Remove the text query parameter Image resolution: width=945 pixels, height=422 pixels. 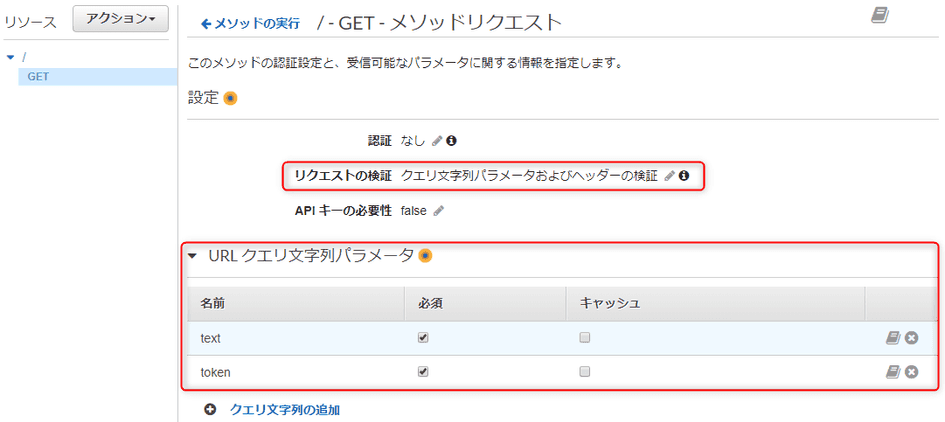click(x=911, y=338)
